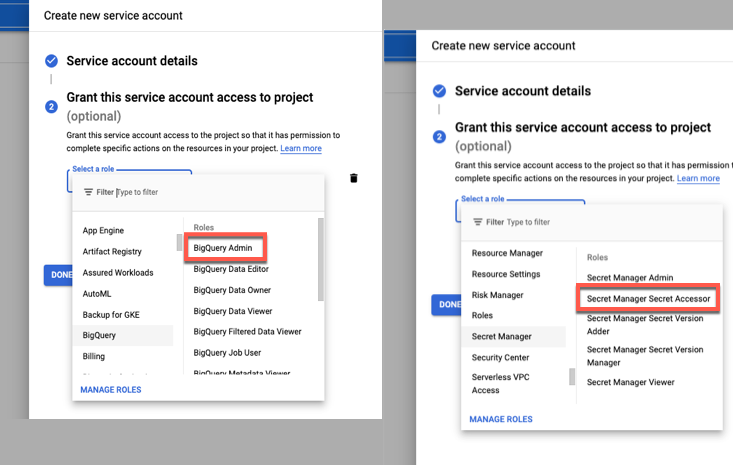Select Secret Manager category
The width and height of the screenshot is (733, 465).
pos(513,336)
